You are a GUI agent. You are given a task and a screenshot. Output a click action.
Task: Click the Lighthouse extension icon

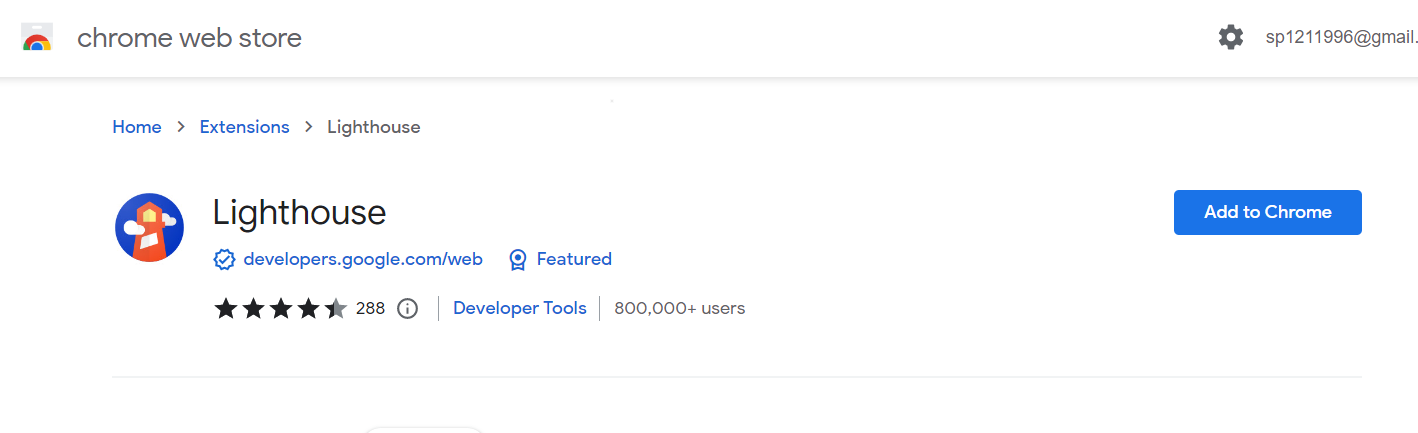click(x=149, y=227)
